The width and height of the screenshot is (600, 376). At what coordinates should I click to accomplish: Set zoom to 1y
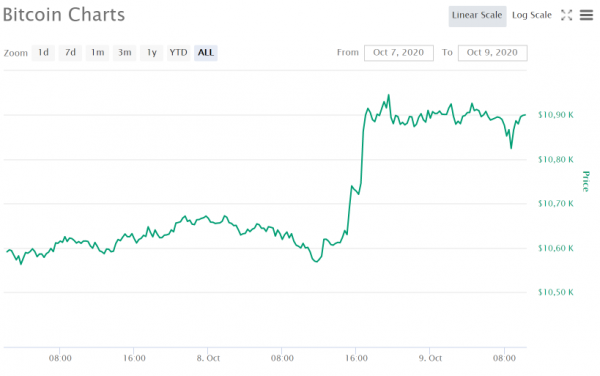click(152, 53)
